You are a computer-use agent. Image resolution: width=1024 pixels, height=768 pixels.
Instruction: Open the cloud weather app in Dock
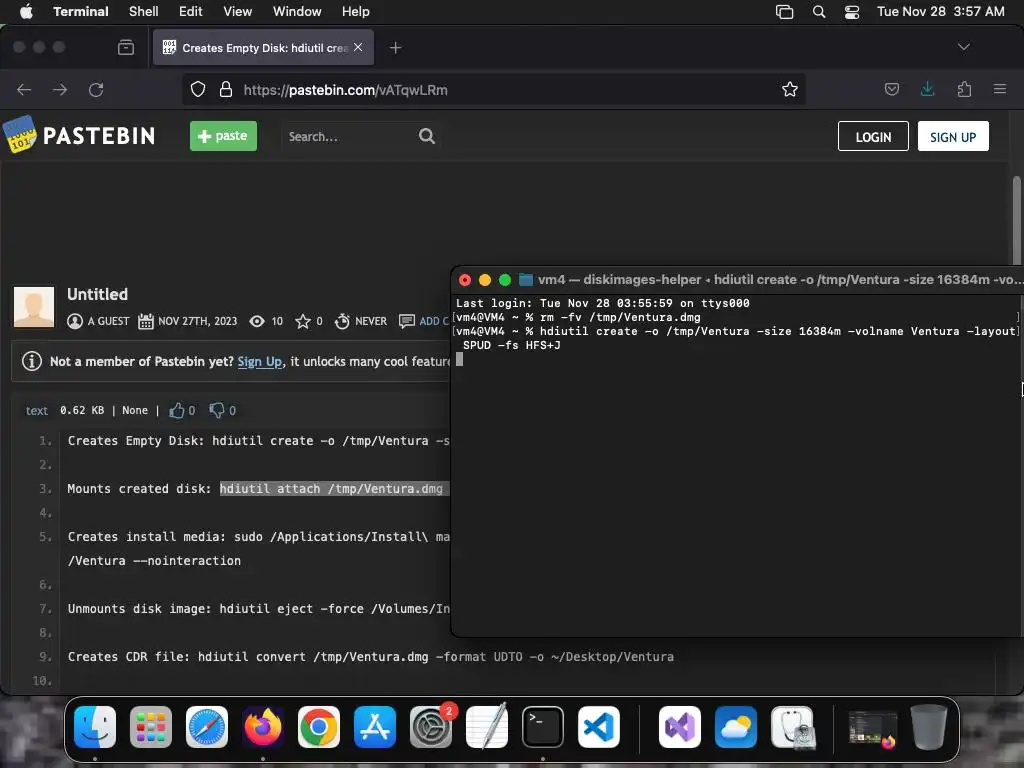click(x=736, y=727)
